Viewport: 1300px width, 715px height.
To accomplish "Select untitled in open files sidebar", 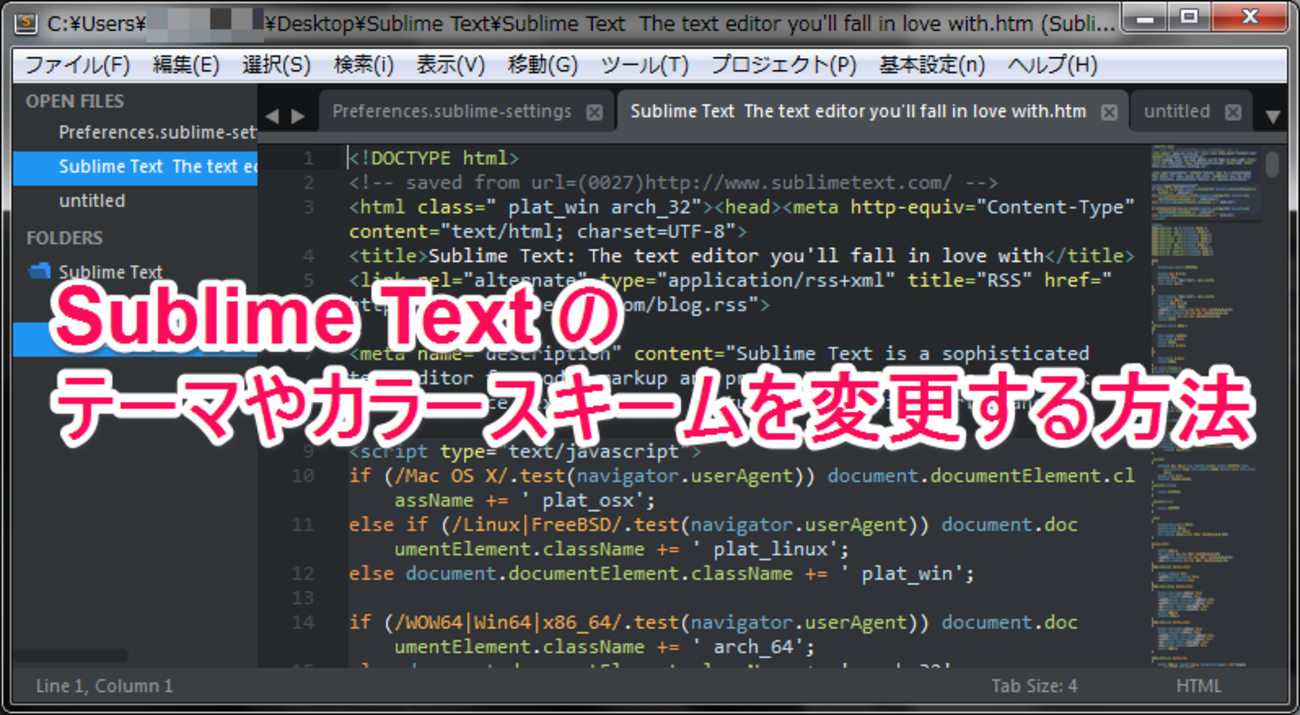I will click(135, 200).
